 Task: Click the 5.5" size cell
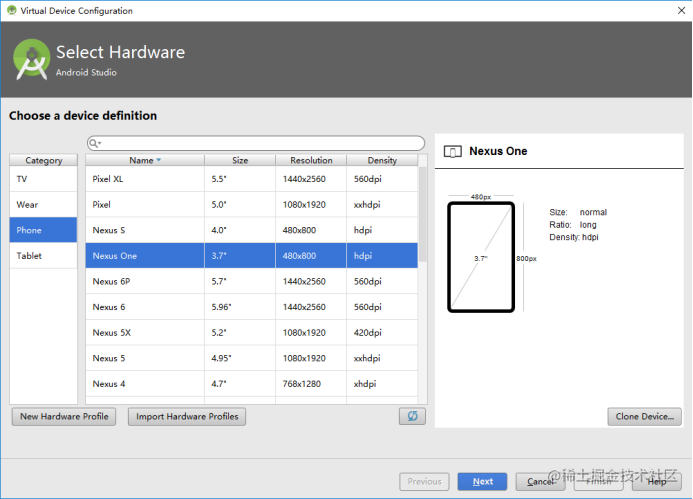(240, 179)
